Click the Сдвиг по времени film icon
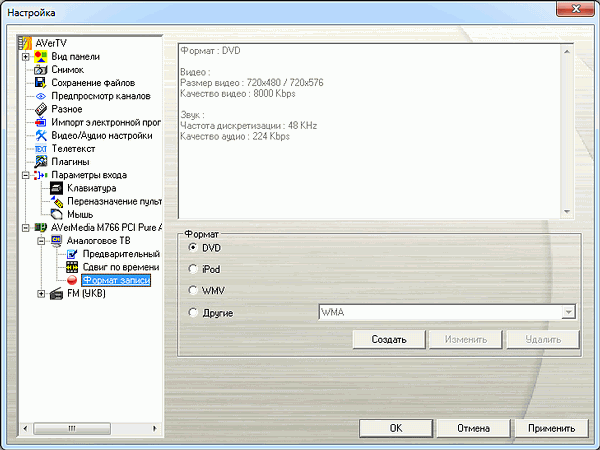600x450 pixels. point(72,267)
